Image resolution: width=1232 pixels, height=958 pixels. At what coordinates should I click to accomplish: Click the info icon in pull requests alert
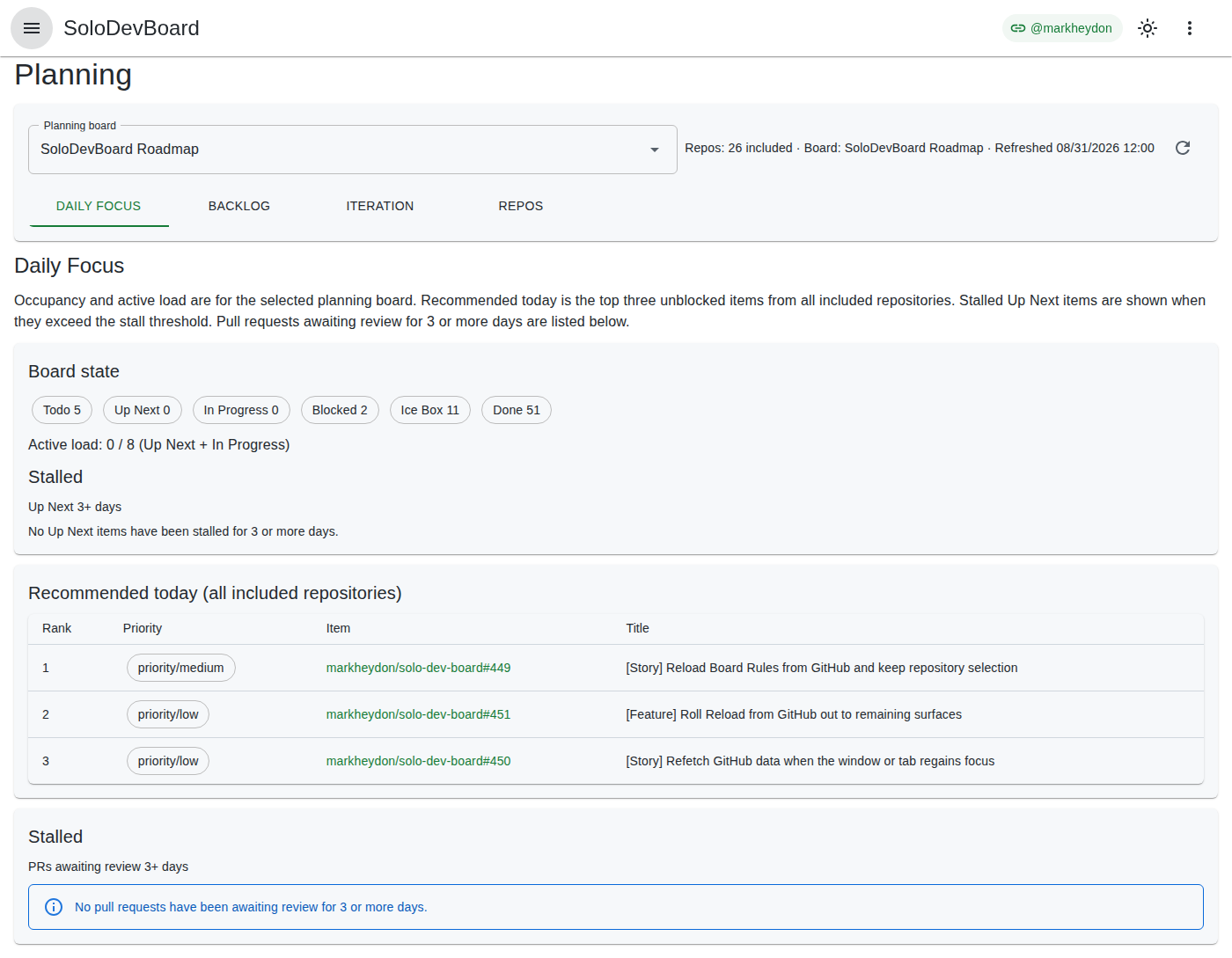(x=54, y=907)
